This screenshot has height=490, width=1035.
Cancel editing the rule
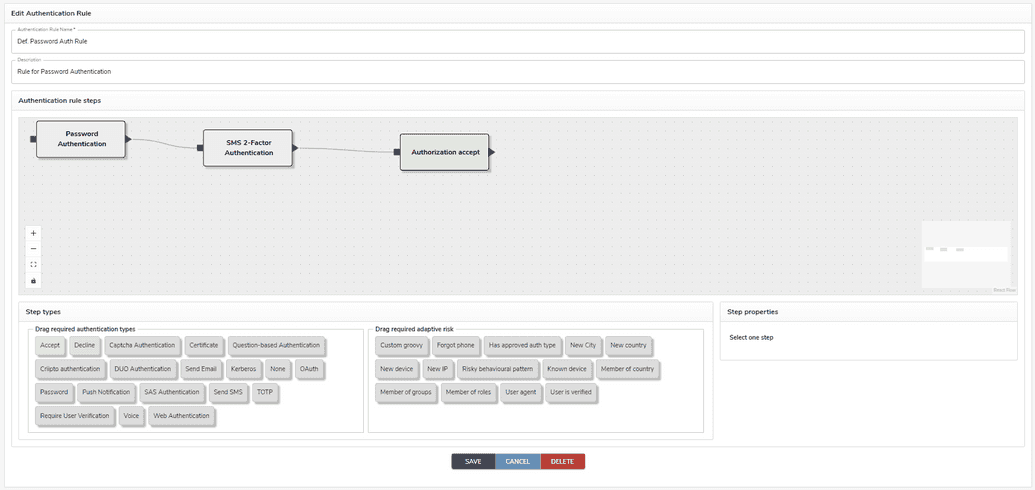[517, 461]
